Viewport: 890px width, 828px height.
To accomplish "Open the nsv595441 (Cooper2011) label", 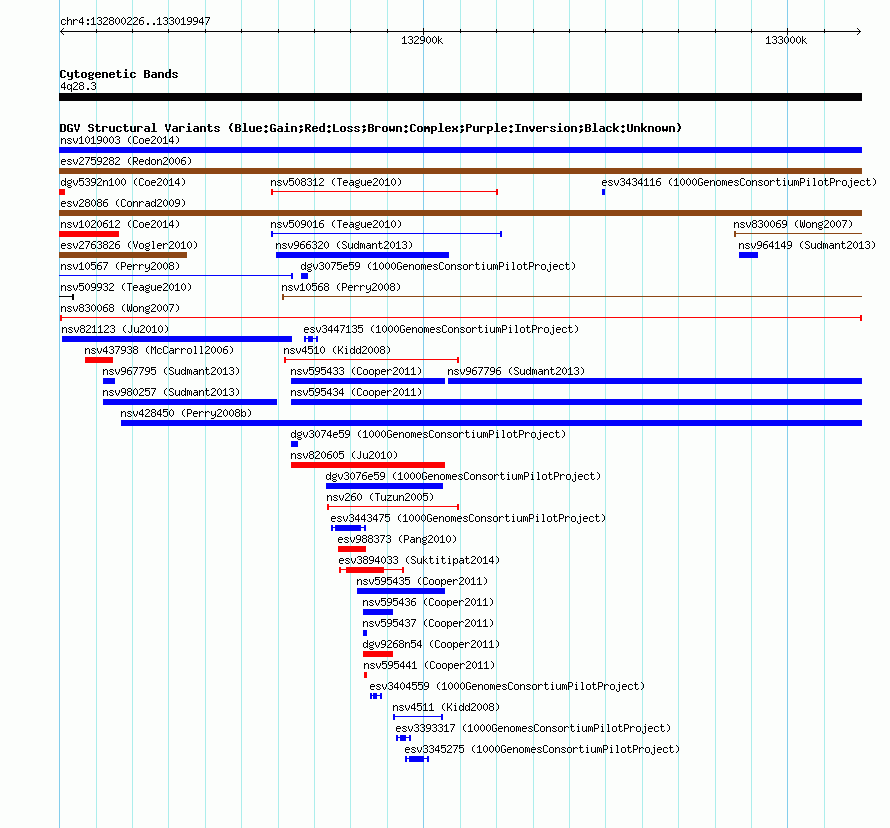I will click(429, 665).
